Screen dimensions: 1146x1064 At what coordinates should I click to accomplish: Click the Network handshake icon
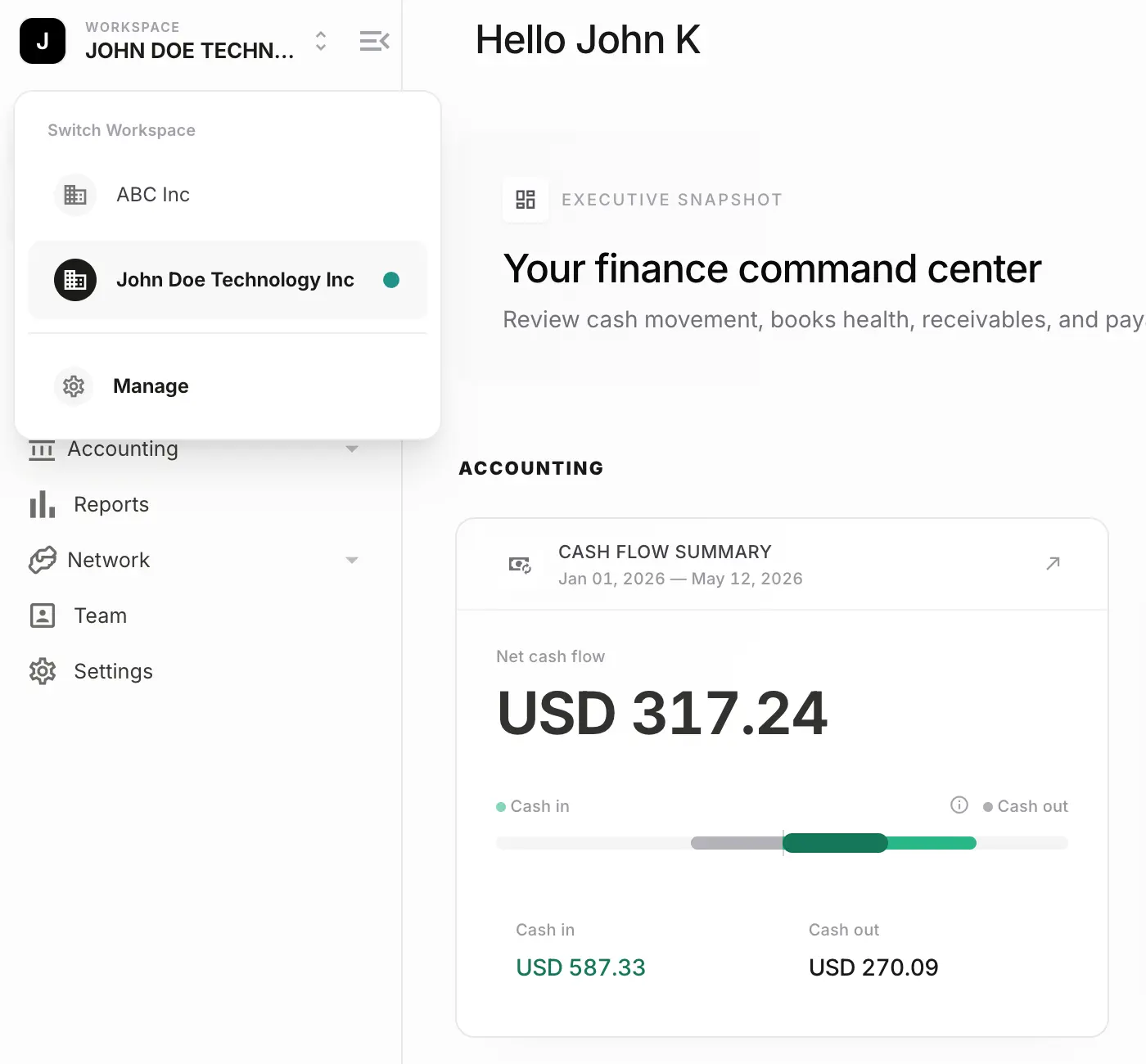tap(43, 561)
